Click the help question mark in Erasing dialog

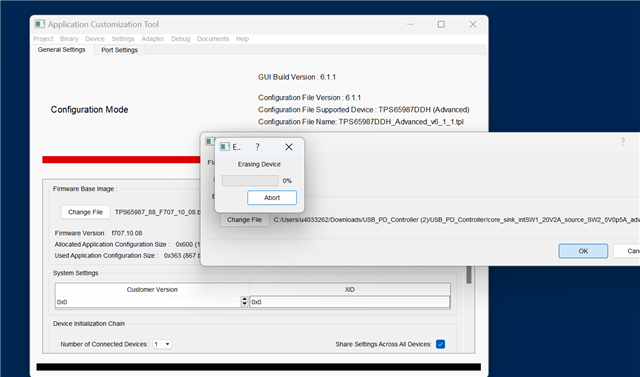pos(257,147)
